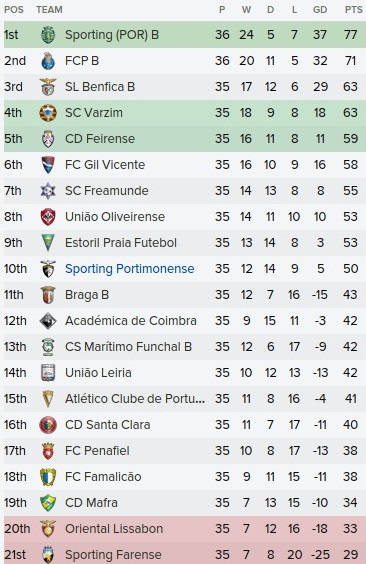
Task: Click the FC Gil Vicente shield icon
Action: coord(48,165)
